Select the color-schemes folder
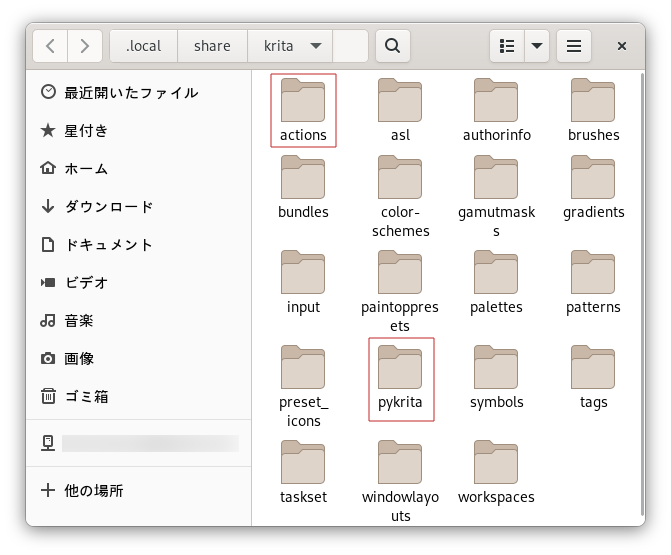The width and height of the screenshot is (671, 555). [x=400, y=197]
